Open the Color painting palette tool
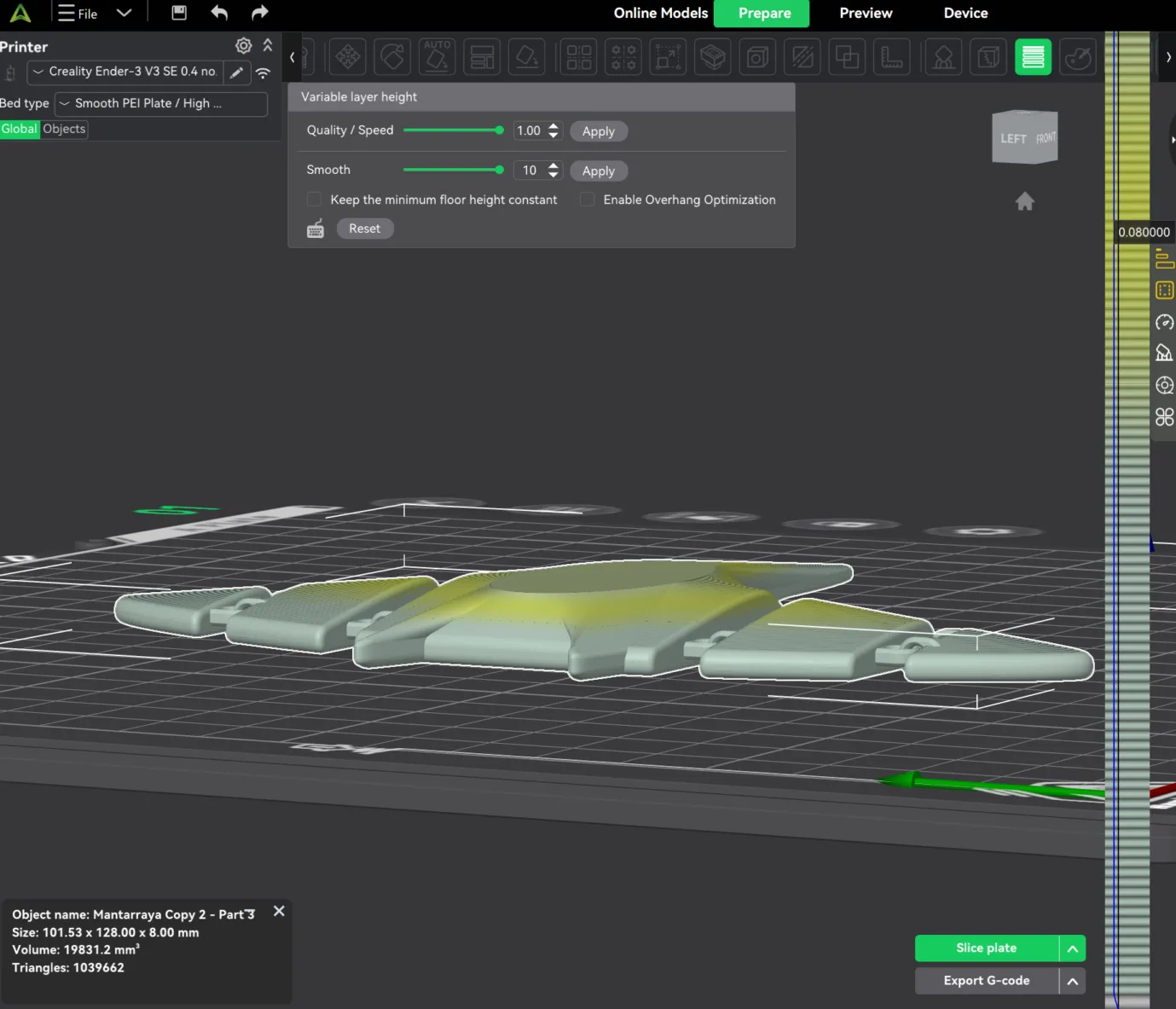The height and width of the screenshot is (1009, 1176). point(1078,57)
